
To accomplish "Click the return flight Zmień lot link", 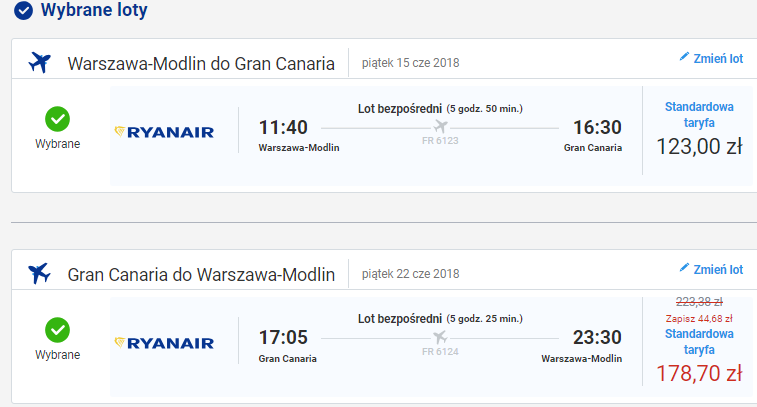I will click(711, 269).
